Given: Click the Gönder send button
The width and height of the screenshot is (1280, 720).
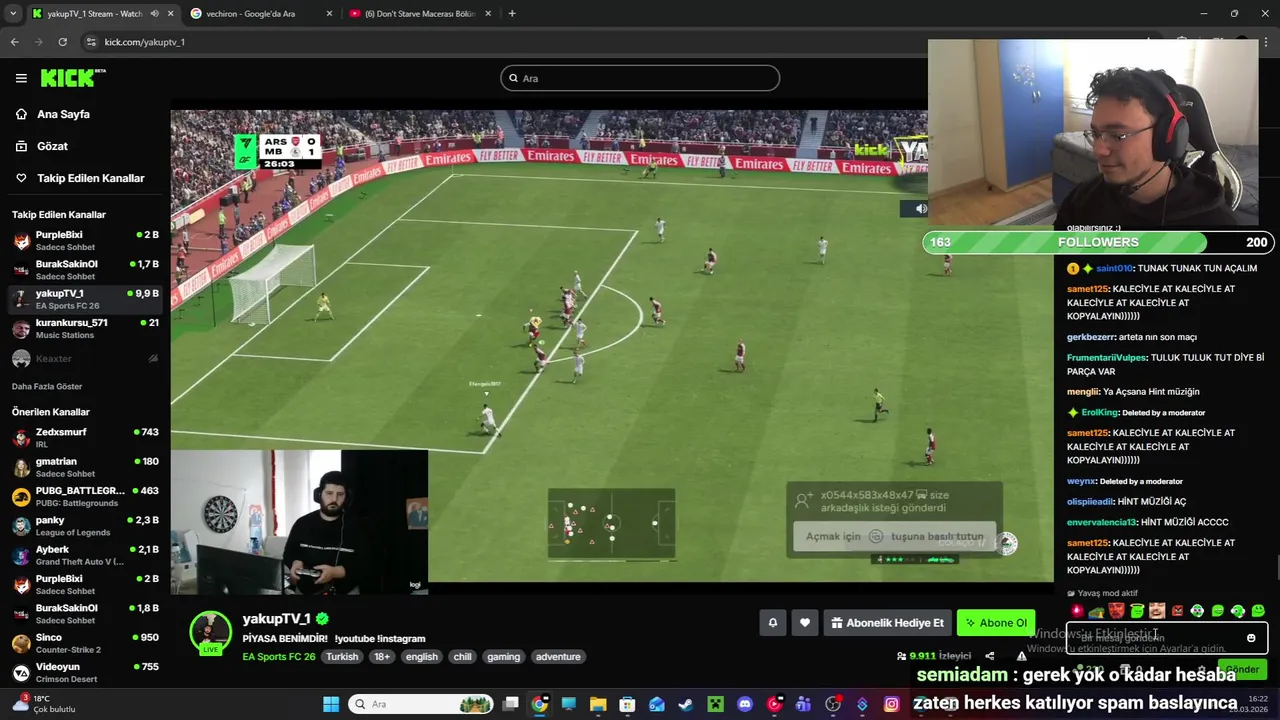Looking at the screenshot, I should click(x=1242, y=669).
